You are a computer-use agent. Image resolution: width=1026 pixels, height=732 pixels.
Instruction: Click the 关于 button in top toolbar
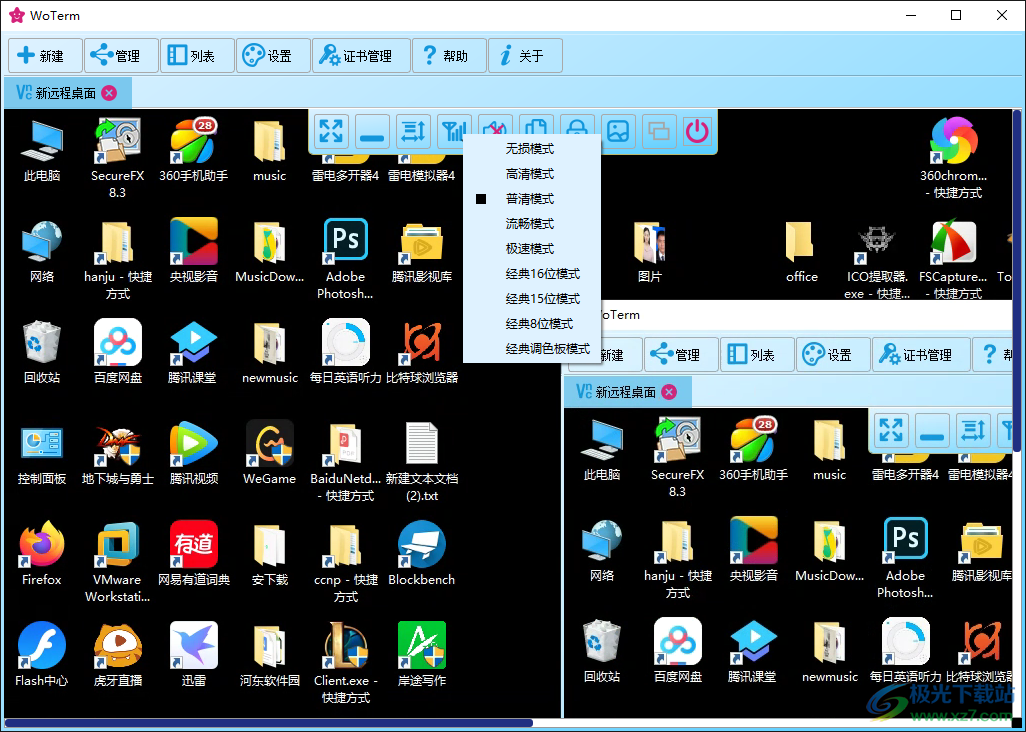525,56
